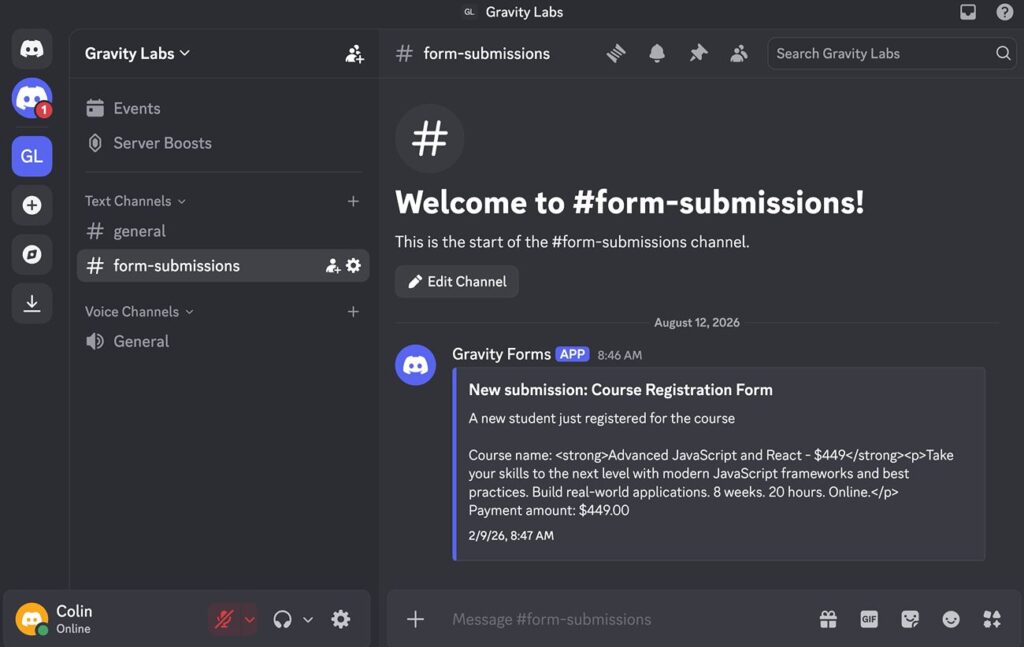Create a new text channel
1024x647 pixels.
[353, 201]
